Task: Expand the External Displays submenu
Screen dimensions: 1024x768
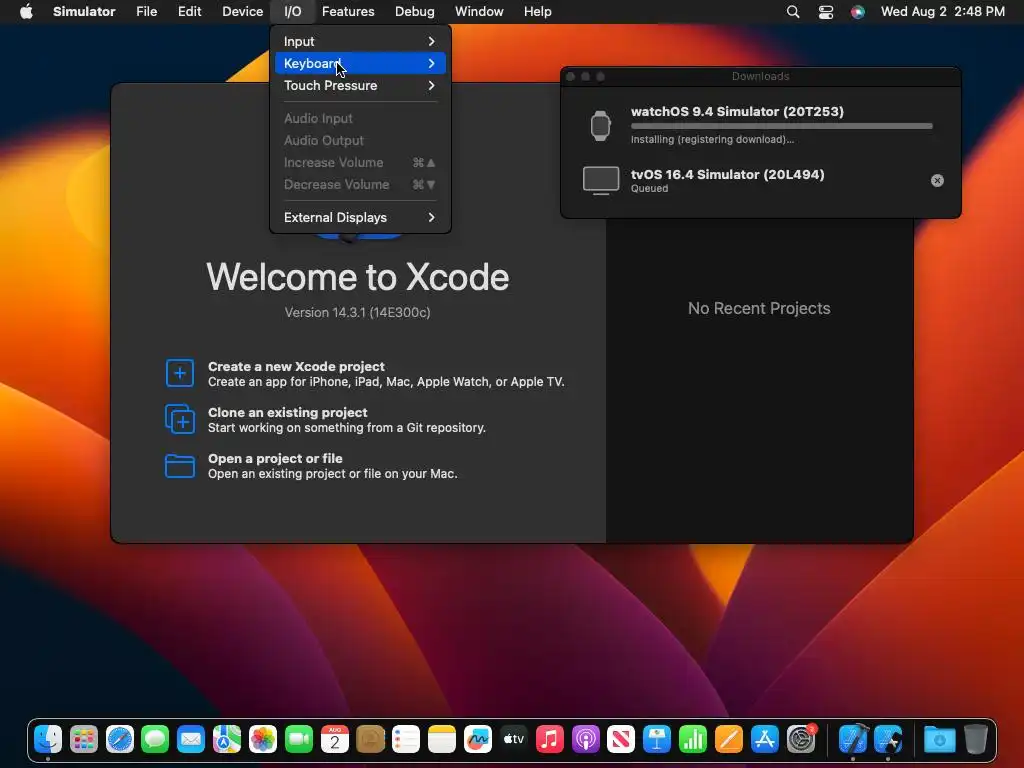Action: pyautogui.click(x=360, y=217)
